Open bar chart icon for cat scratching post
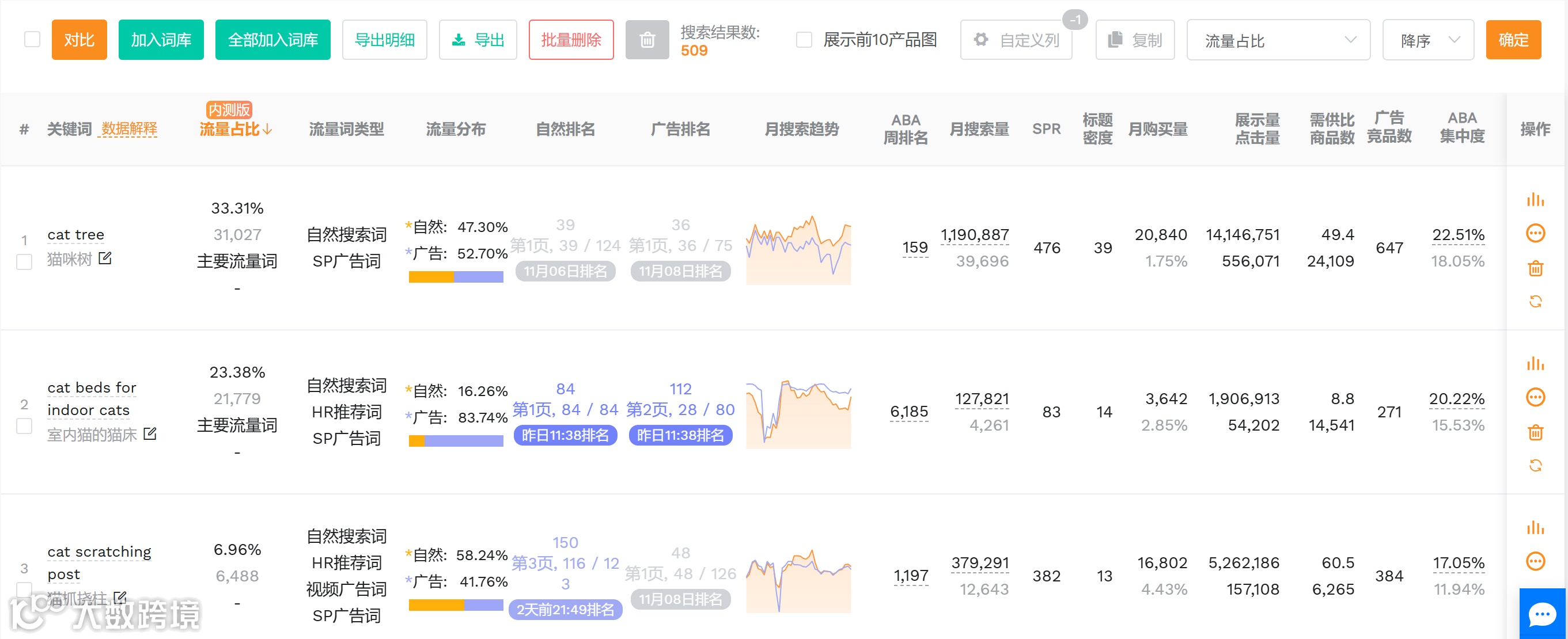 1535,528
